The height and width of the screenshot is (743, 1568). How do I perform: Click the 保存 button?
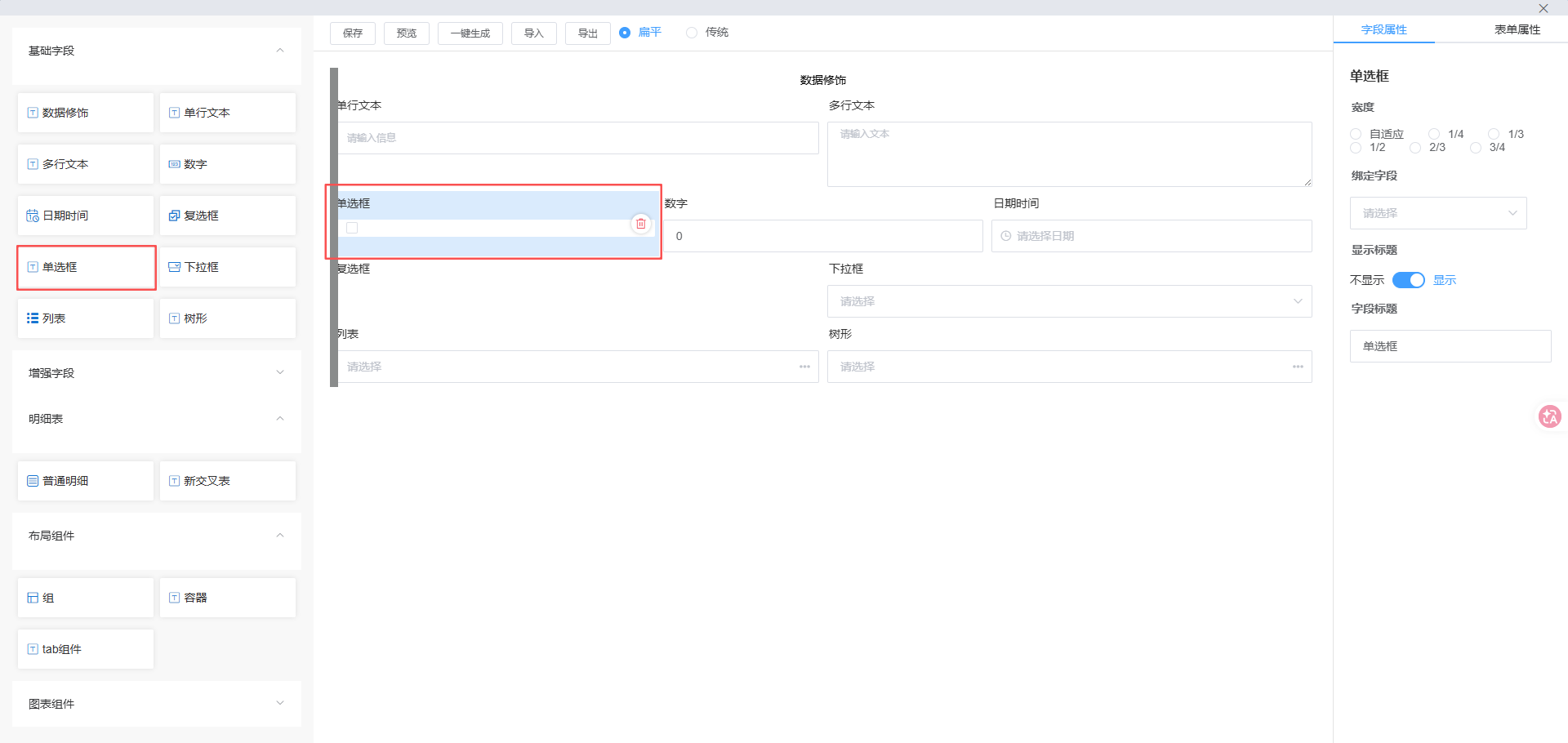coord(353,33)
